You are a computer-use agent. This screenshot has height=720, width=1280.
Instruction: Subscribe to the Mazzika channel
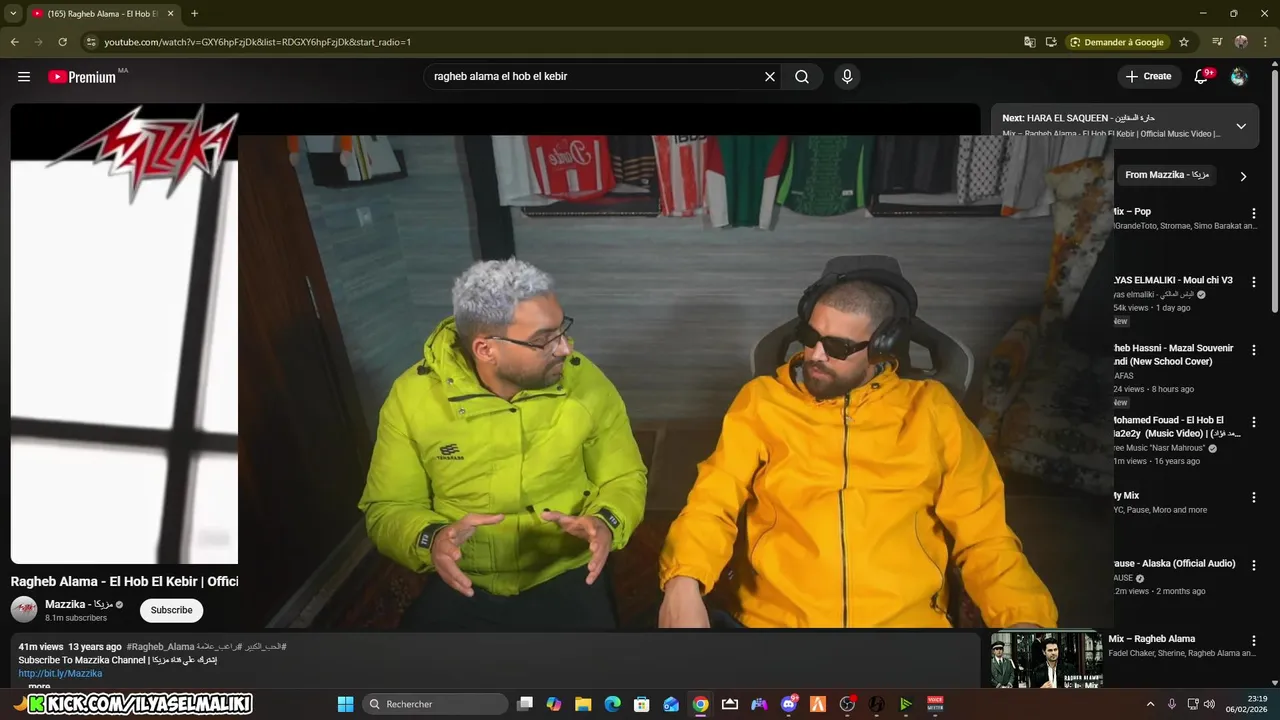[171, 610]
